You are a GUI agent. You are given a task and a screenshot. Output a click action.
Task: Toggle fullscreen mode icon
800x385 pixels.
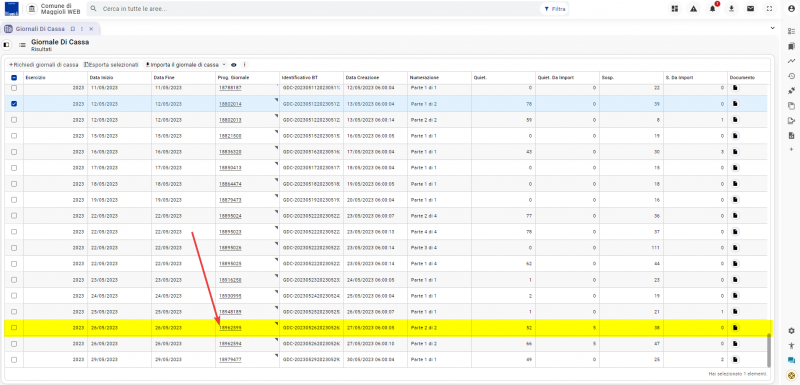point(769,9)
